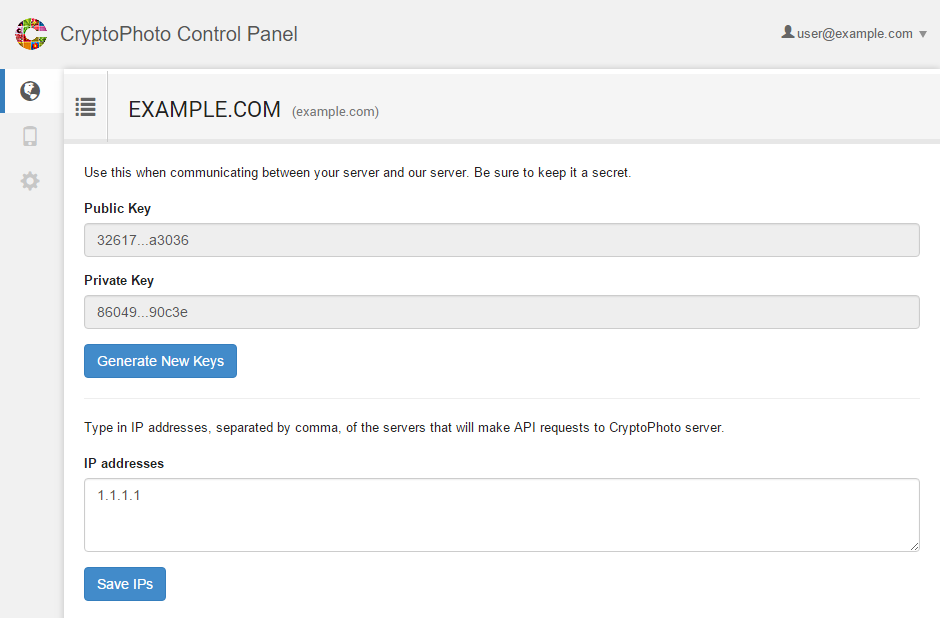Click the EXAMPLE.COM site heading
The width and height of the screenshot is (940, 618).
click(x=204, y=110)
